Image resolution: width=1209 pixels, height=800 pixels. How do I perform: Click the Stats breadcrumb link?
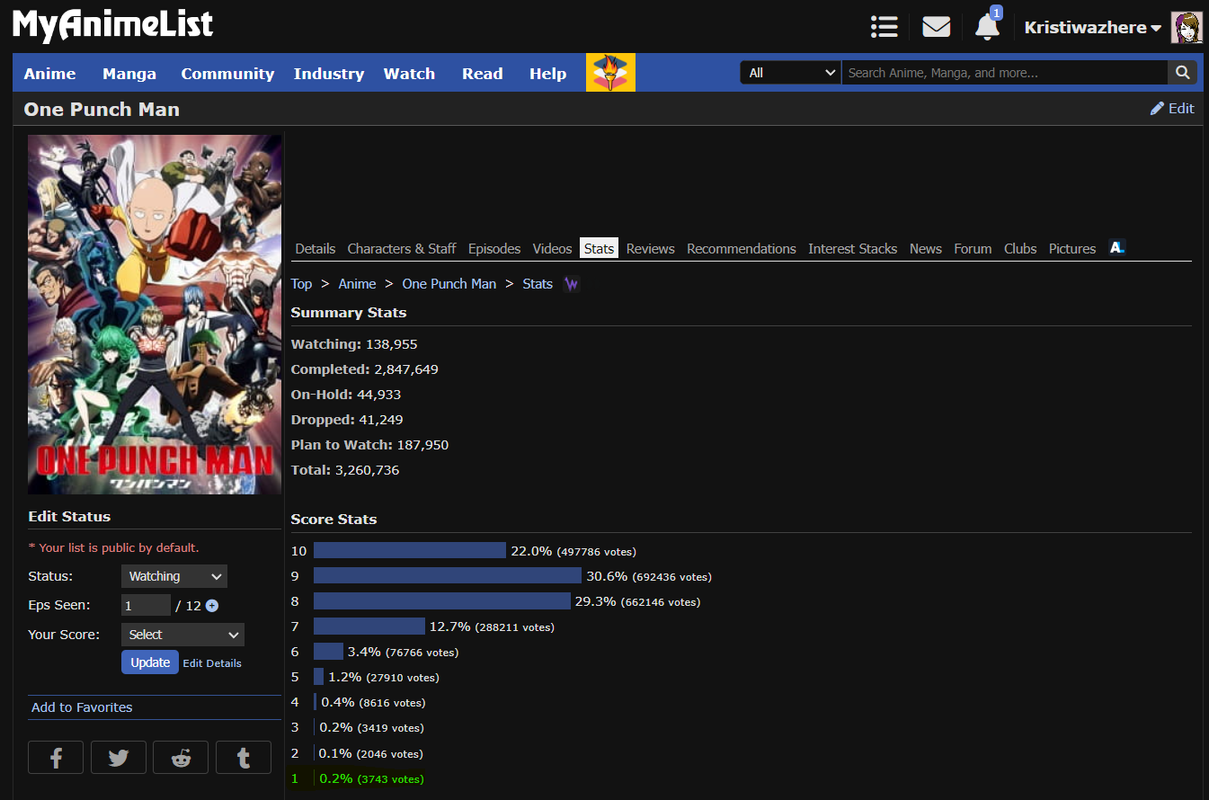[537, 284]
